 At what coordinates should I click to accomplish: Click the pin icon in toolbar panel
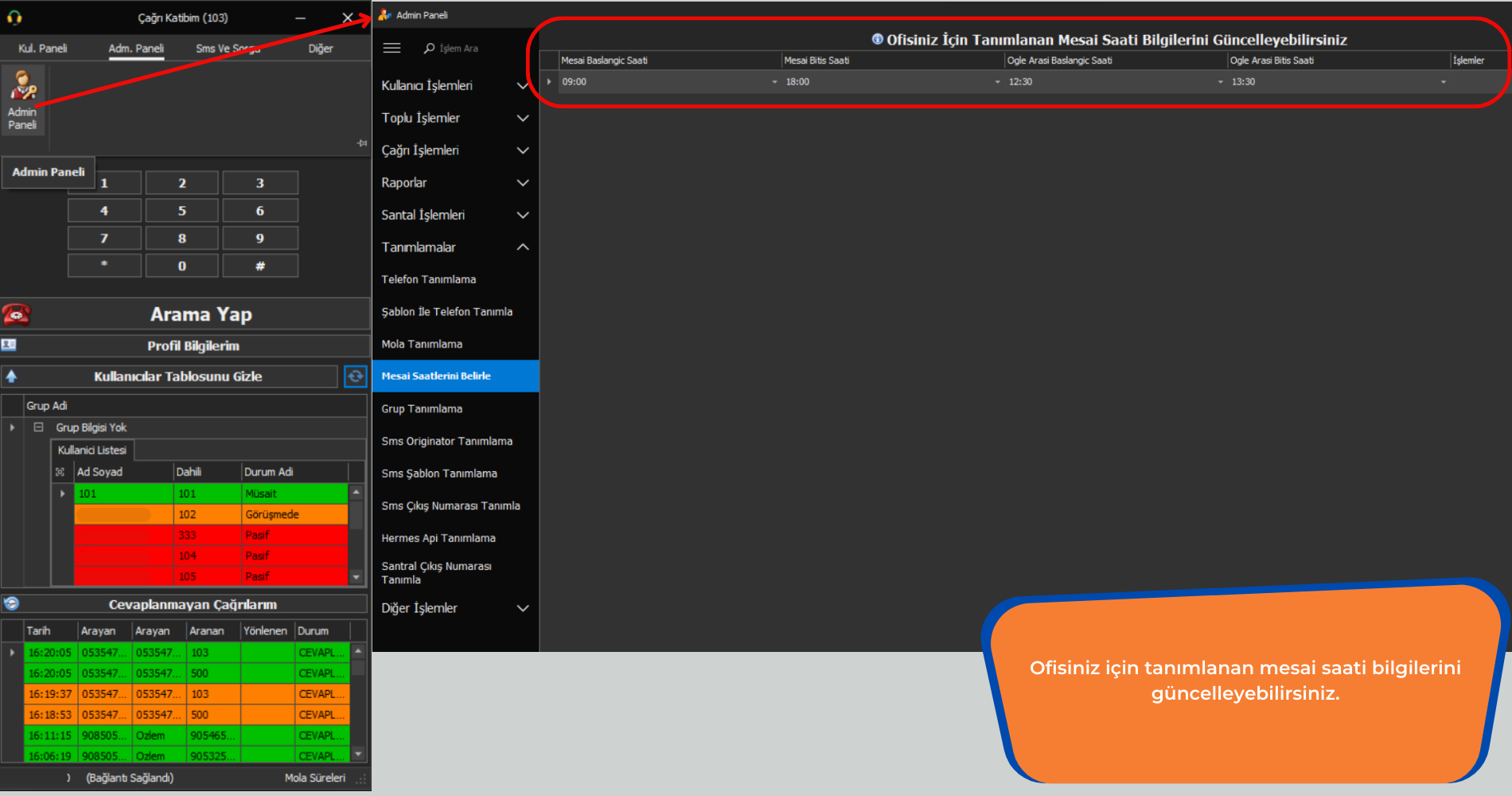[362, 143]
